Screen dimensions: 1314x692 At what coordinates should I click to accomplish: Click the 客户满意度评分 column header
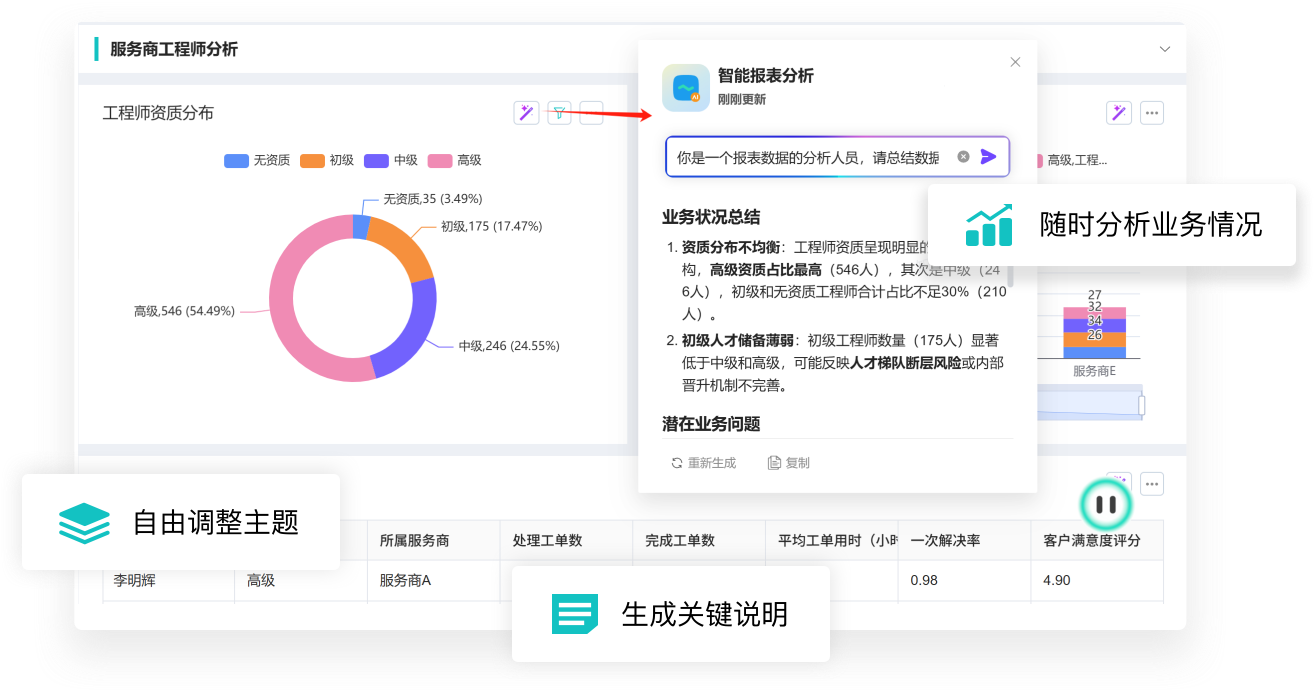1090,540
